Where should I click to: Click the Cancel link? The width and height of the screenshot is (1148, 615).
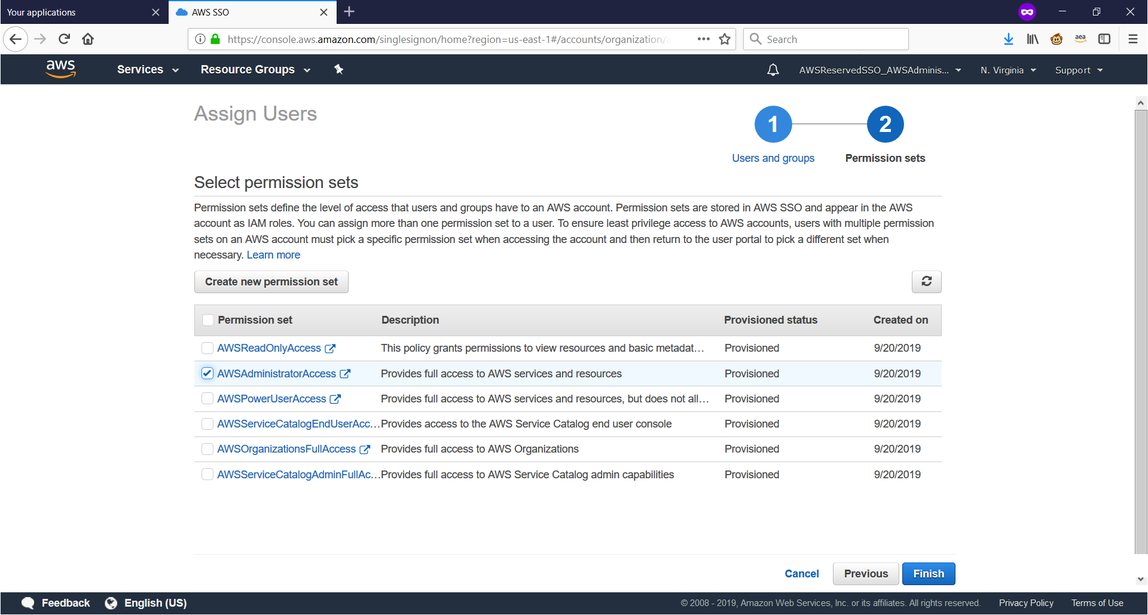(x=802, y=574)
